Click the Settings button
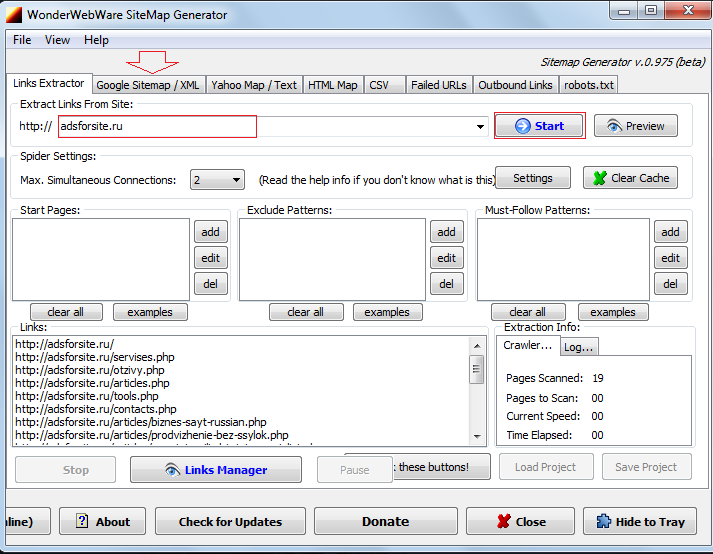 [x=532, y=178]
